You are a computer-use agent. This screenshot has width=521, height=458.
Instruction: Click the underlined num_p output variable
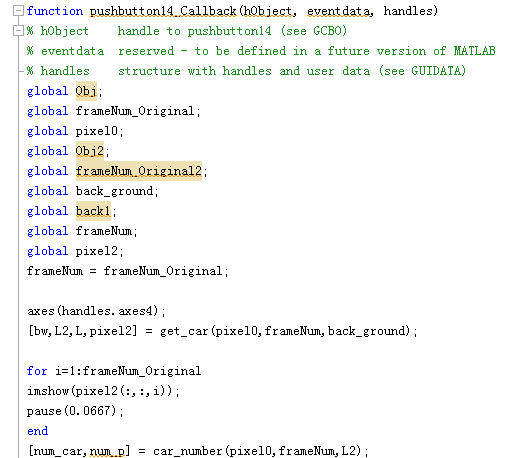(107, 451)
